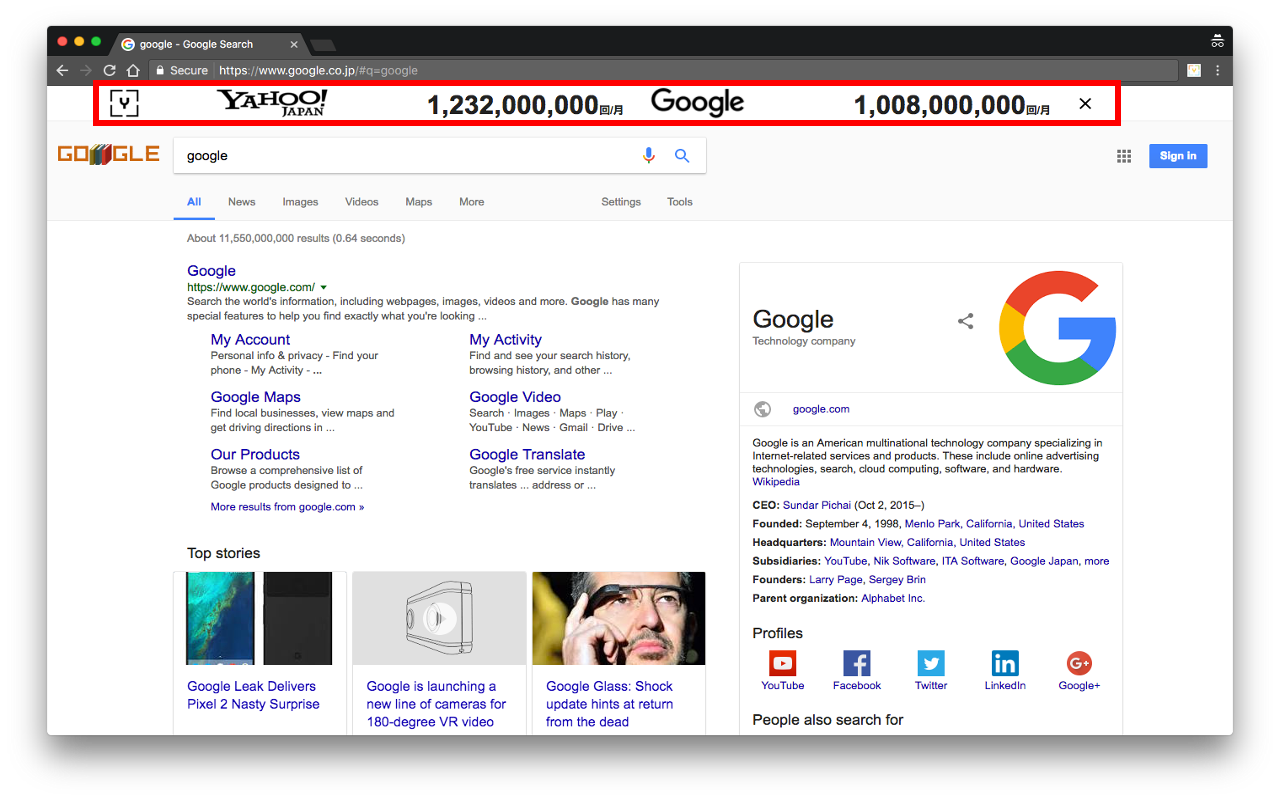The height and width of the screenshot is (800, 1280).
Task: Click the large Google G logo image
Action: pyautogui.click(x=1058, y=327)
